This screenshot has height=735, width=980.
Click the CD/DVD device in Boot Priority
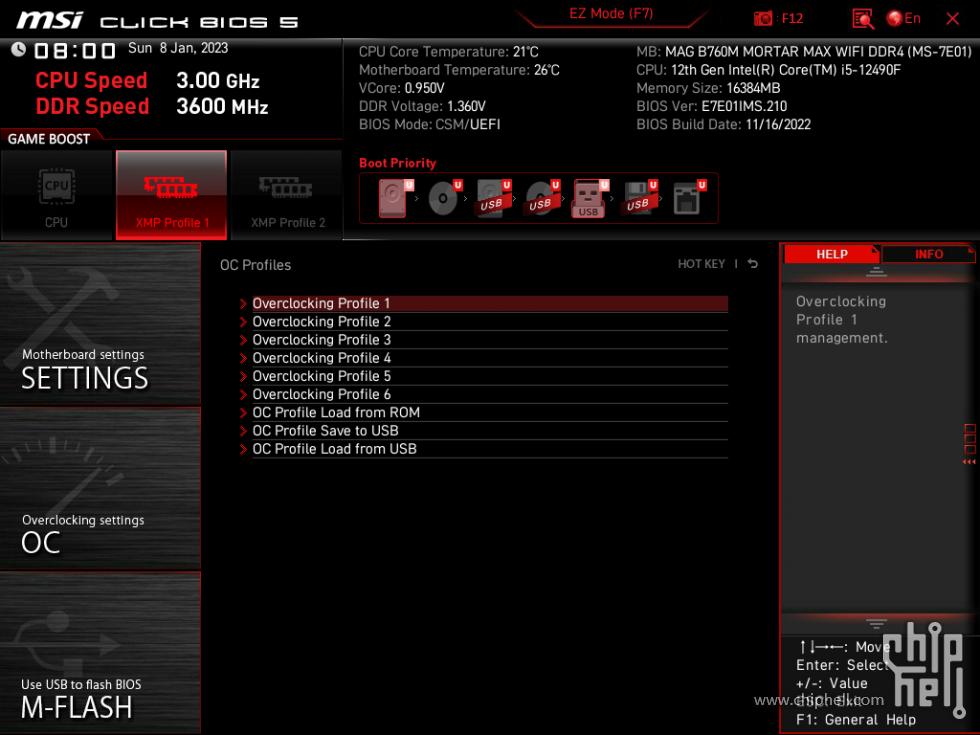[x=441, y=197]
